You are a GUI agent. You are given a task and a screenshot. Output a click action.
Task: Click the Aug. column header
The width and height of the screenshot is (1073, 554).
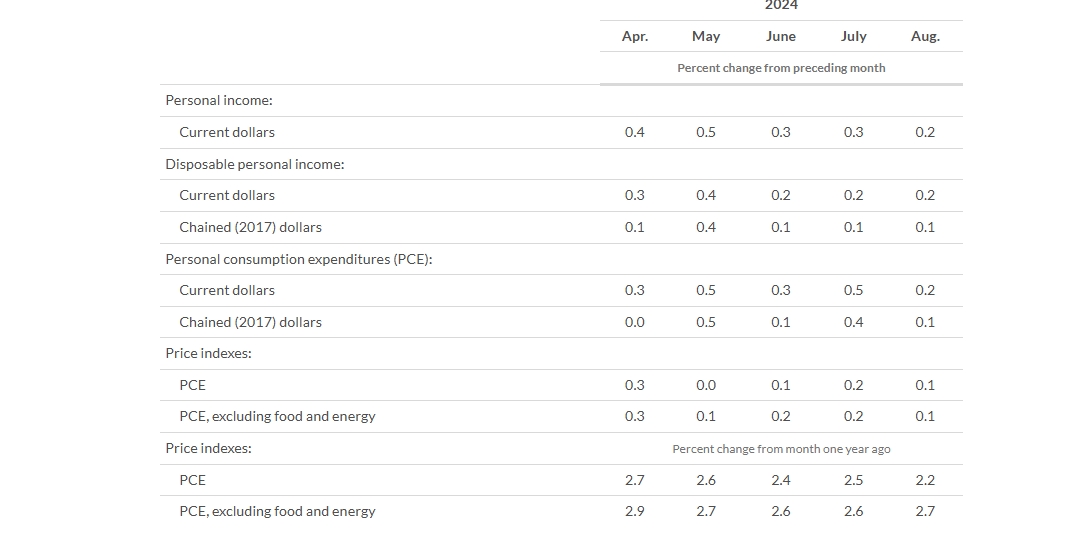[x=925, y=37]
